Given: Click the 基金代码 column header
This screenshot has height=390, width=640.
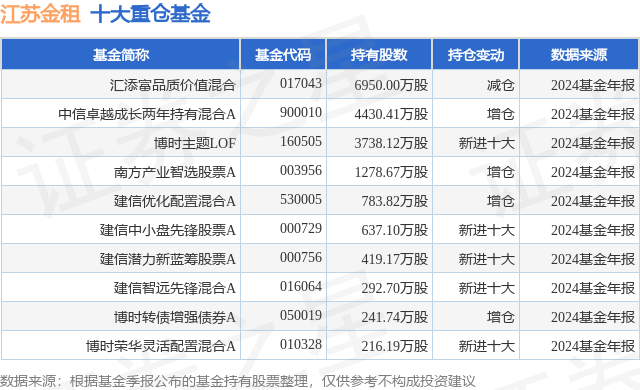Looking at the screenshot, I should coord(283,54).
